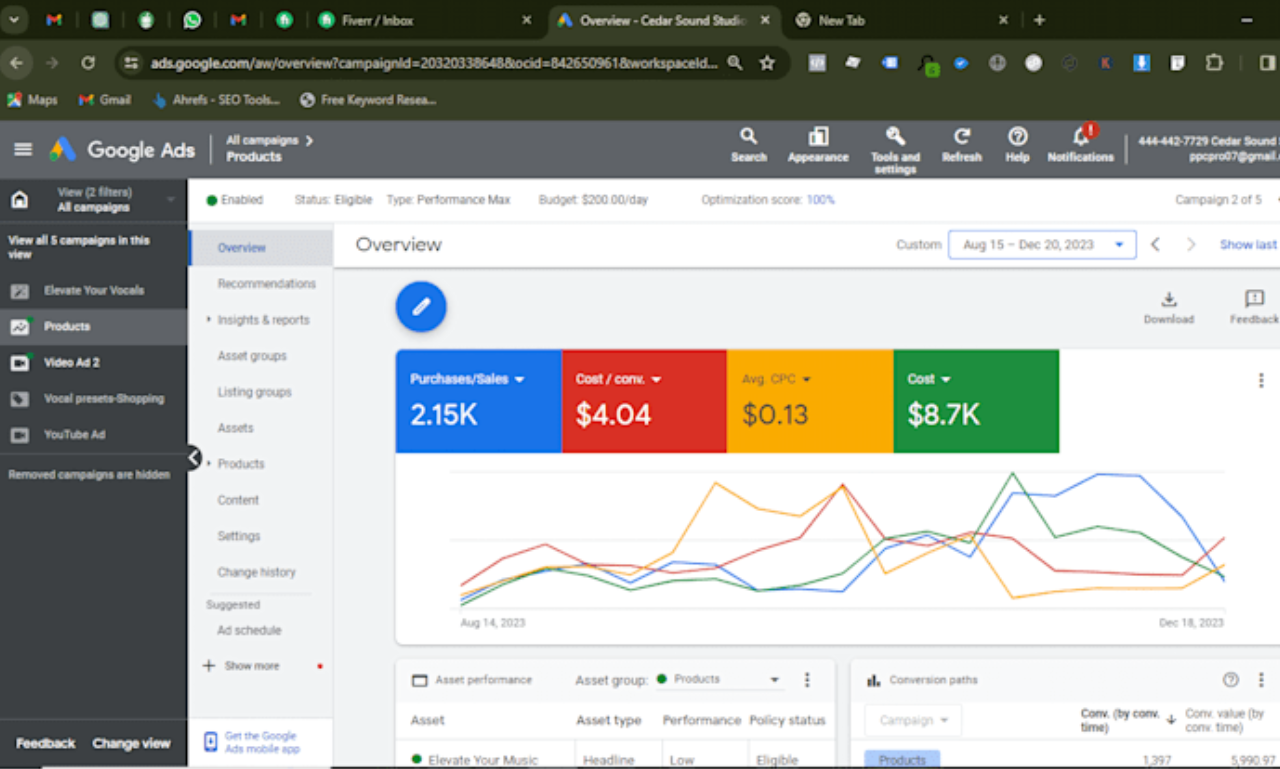The image size is (1280, 769).
Task: Click the hamburger menu next to Google Ads logo
Action: click(22, 149)
